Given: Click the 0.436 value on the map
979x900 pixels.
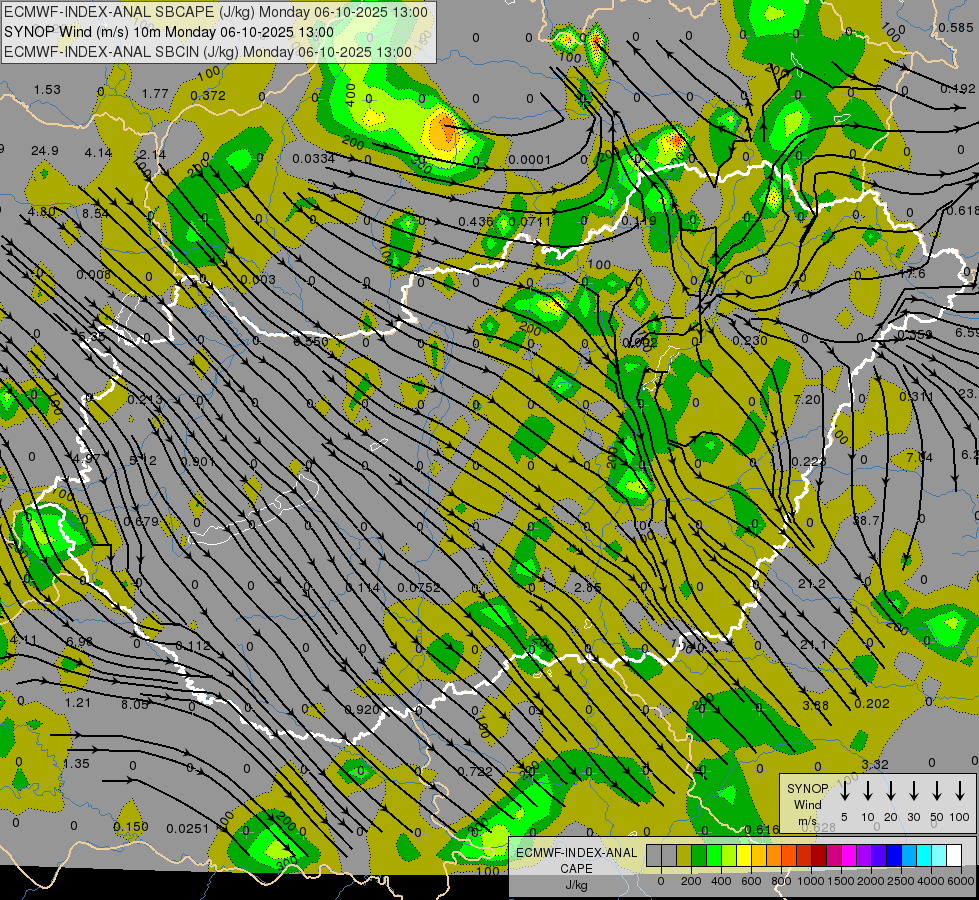Looking at the screenshot, I should 476,221.
